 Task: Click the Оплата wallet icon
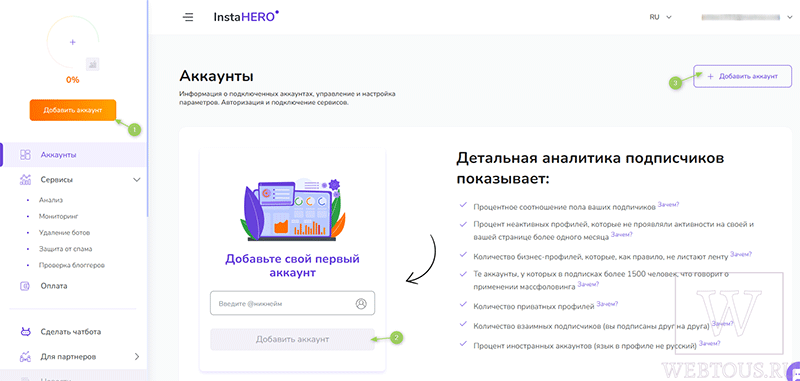[26, 286]
